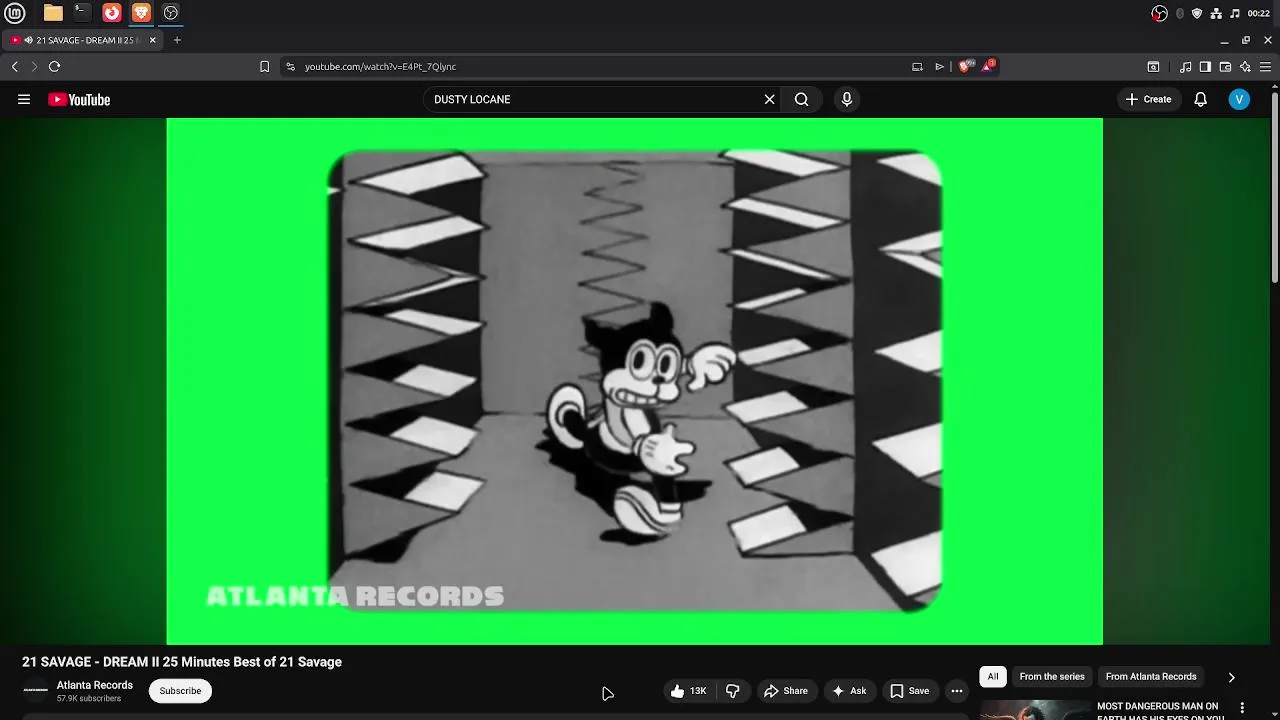Viewport: 1280px width, 720px height.
Task: Reload the current page
Action: (54, 66)
